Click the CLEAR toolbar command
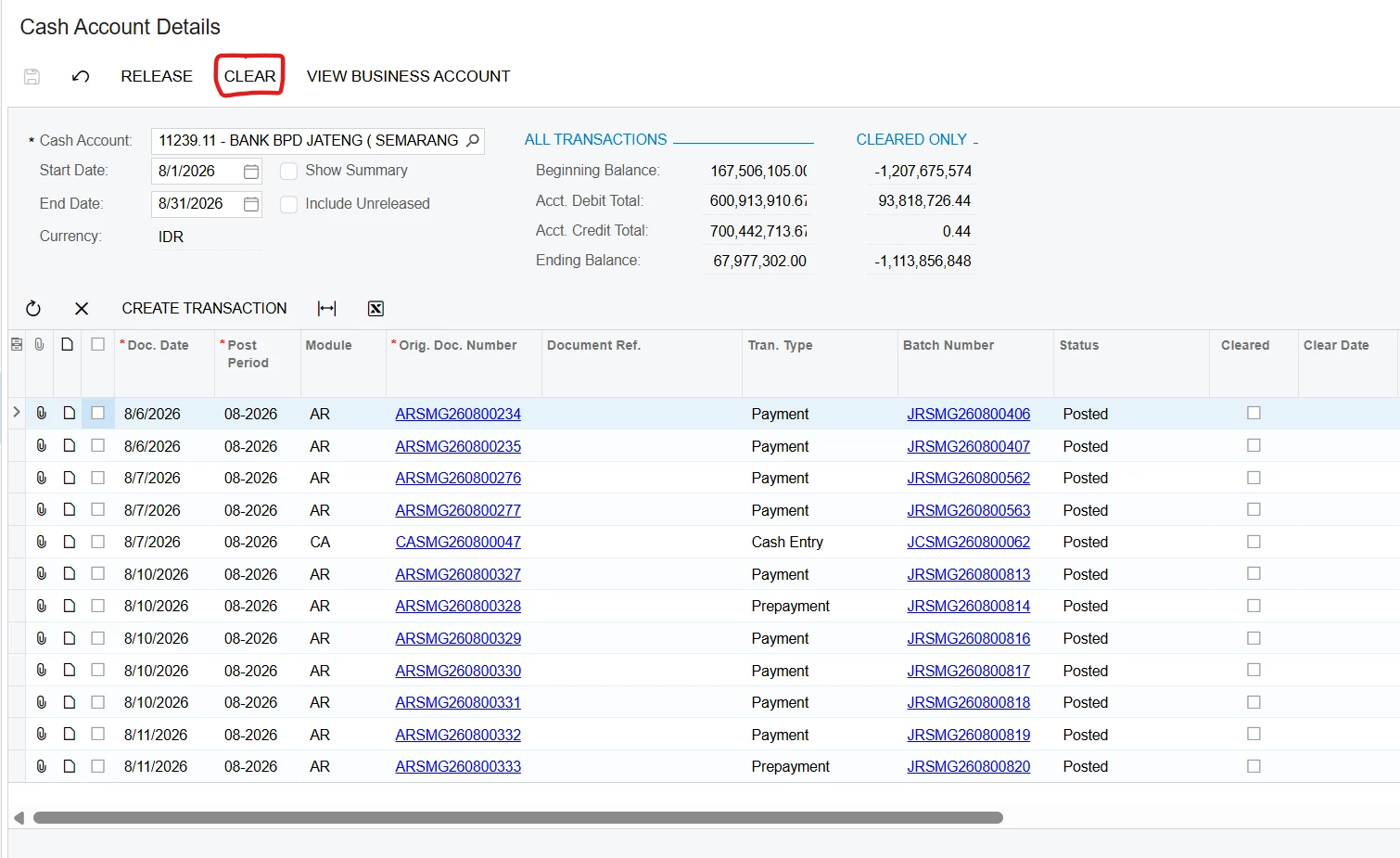 (x=249, y=76)
